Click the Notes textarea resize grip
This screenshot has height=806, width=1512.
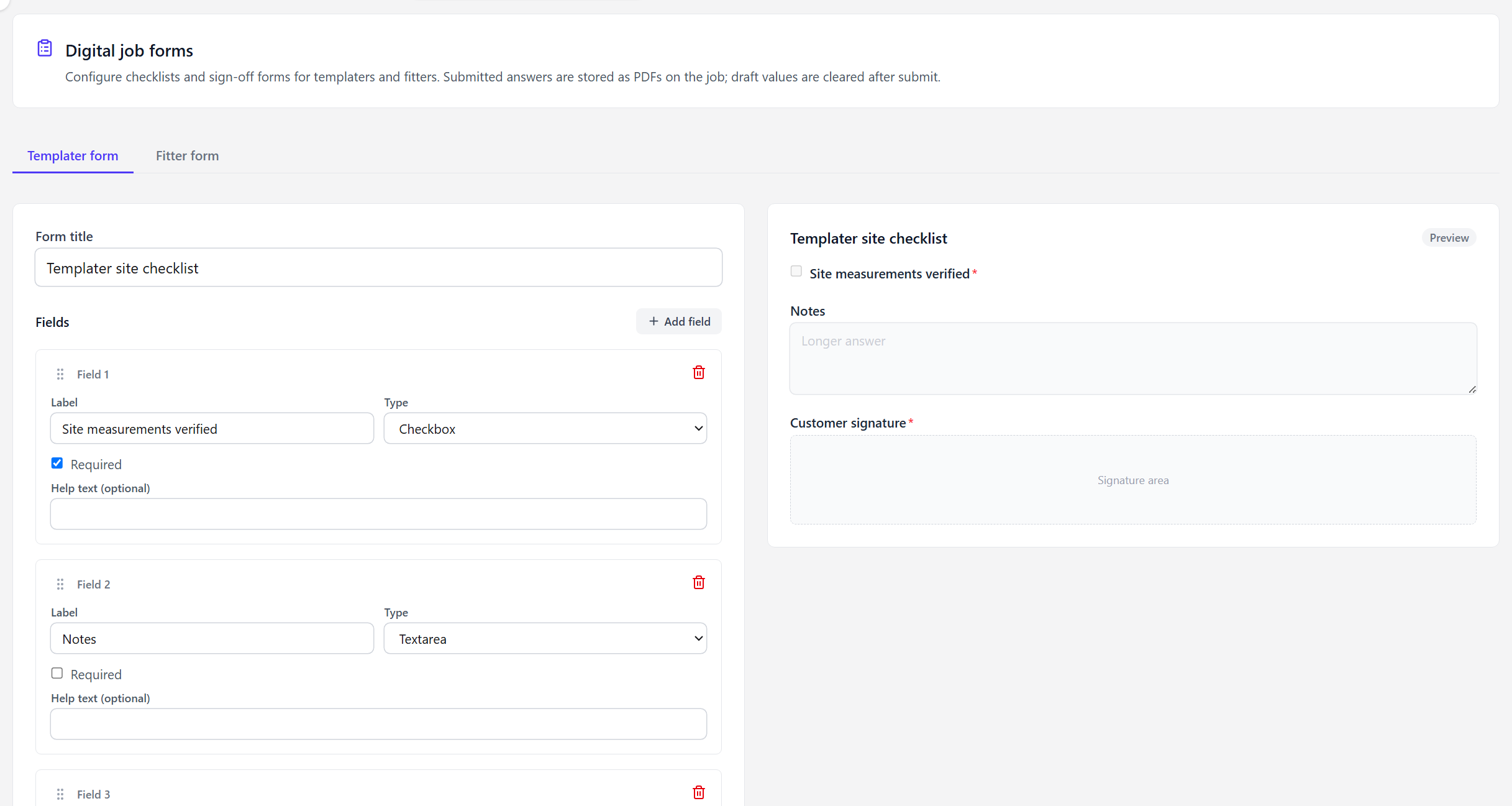point(1472,390)
